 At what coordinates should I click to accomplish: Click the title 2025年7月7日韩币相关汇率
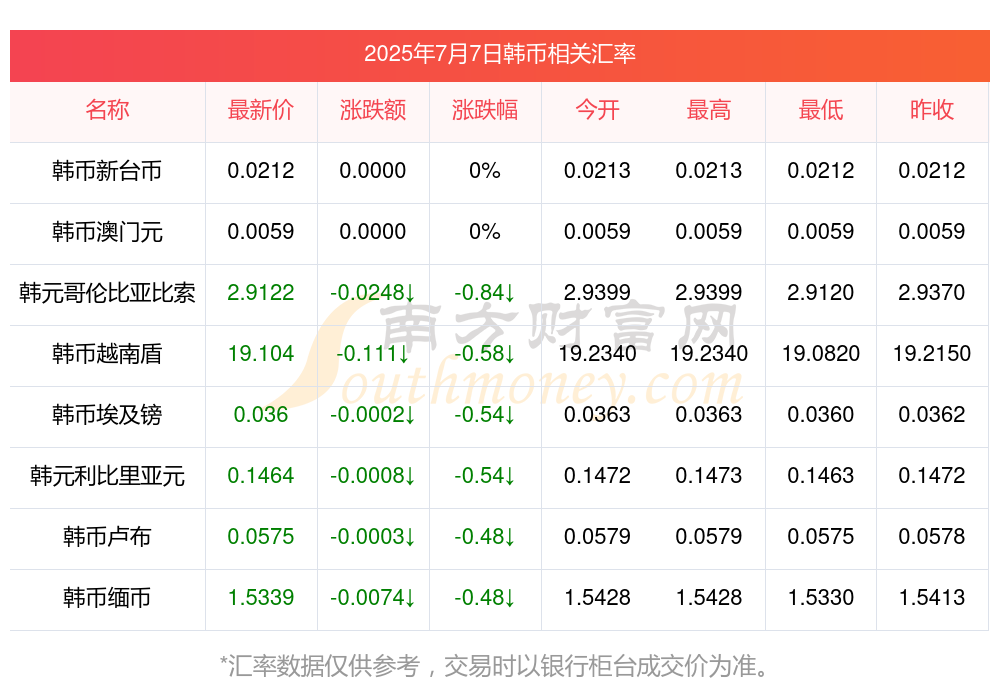point(499,54)
